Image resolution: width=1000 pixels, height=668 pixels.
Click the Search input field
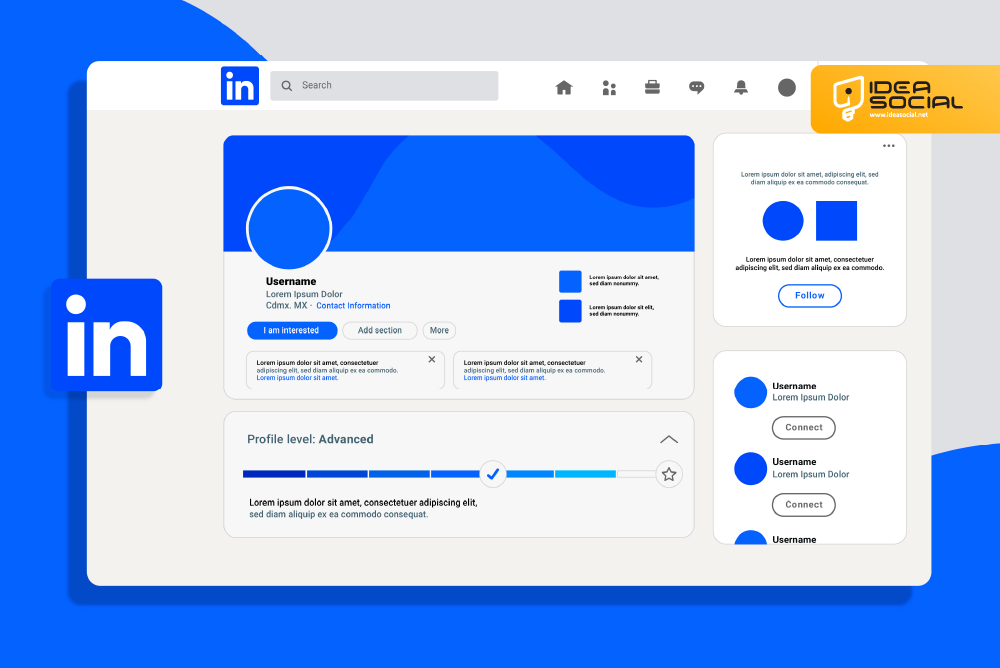tap(384, 85)
